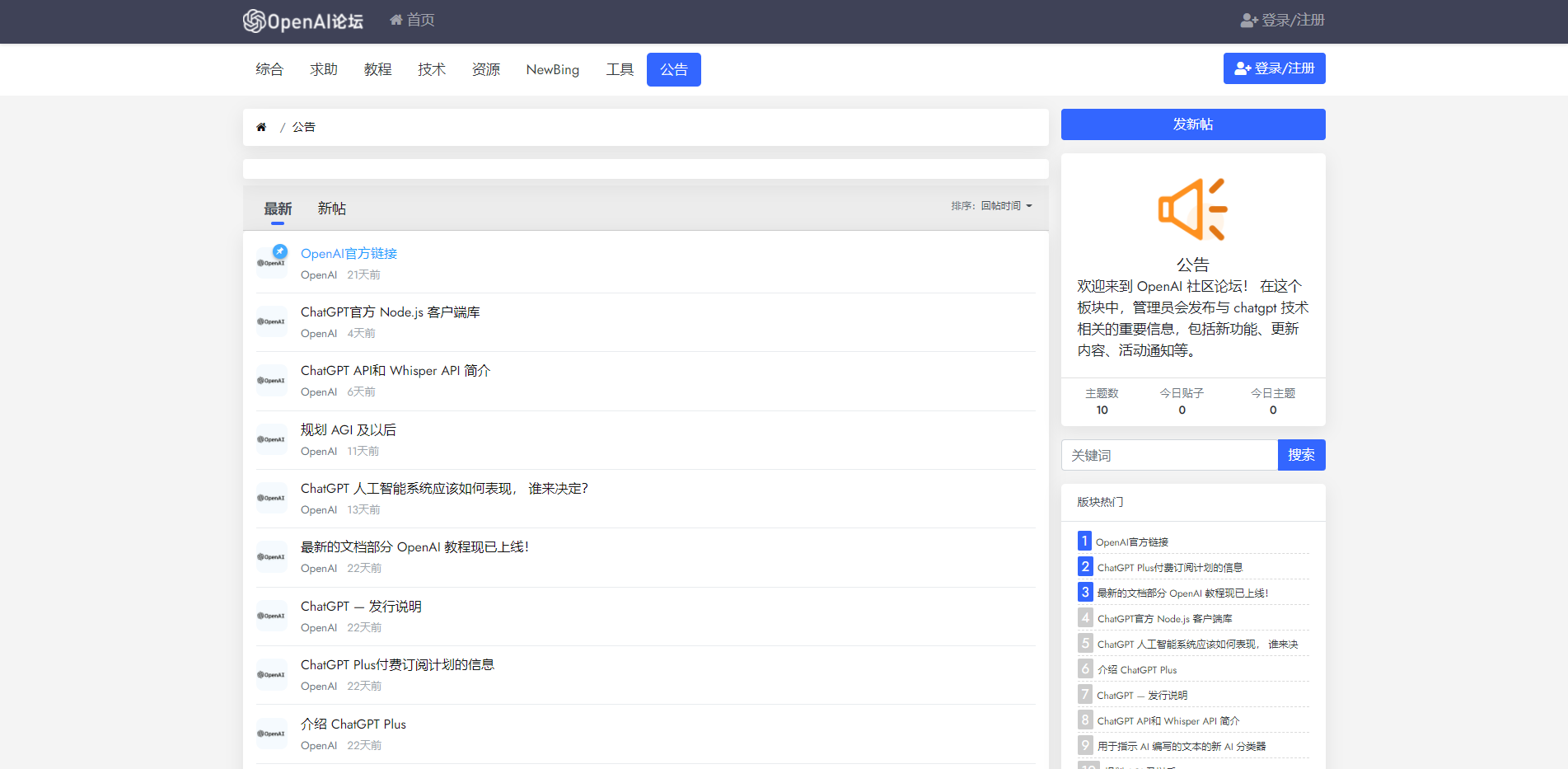Open thread 介绍 ChatGPT Plus
The image size is (1568, 769).
(x=353, y=724)
